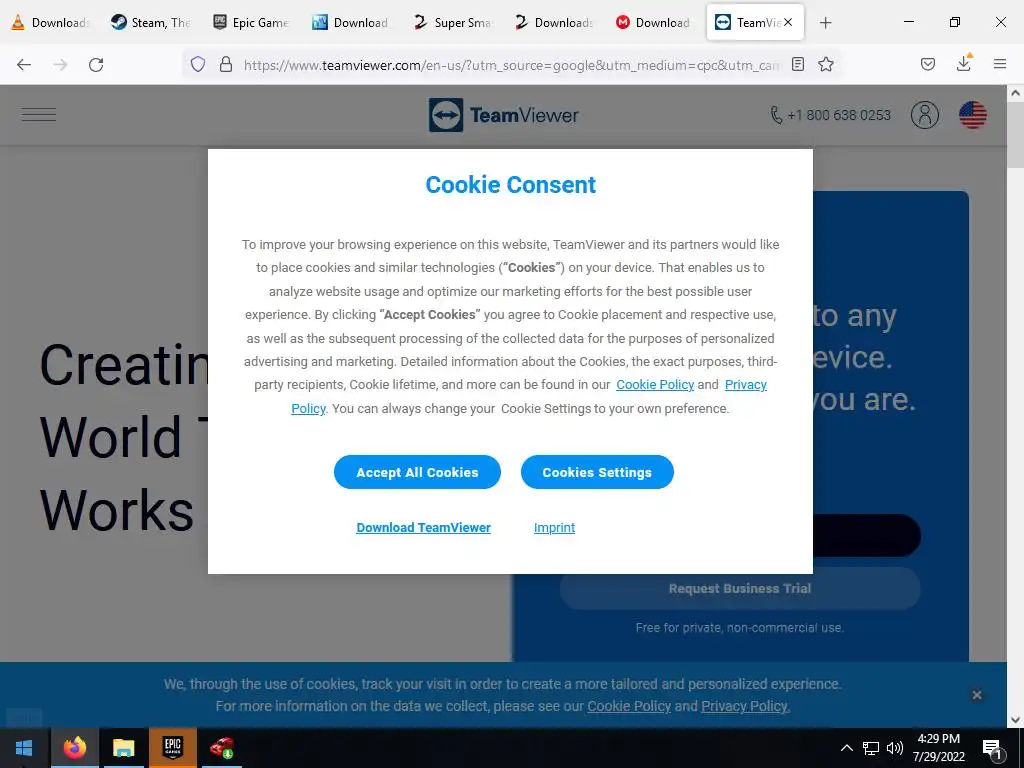
Task: Open Cookies Settings button
Action: coord(597,472)
